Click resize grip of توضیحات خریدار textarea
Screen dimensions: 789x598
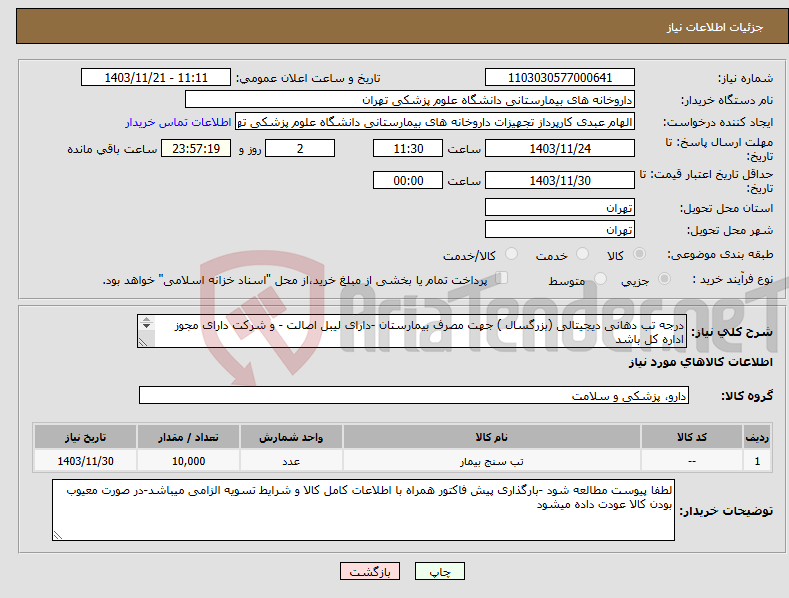pos(58,536)
